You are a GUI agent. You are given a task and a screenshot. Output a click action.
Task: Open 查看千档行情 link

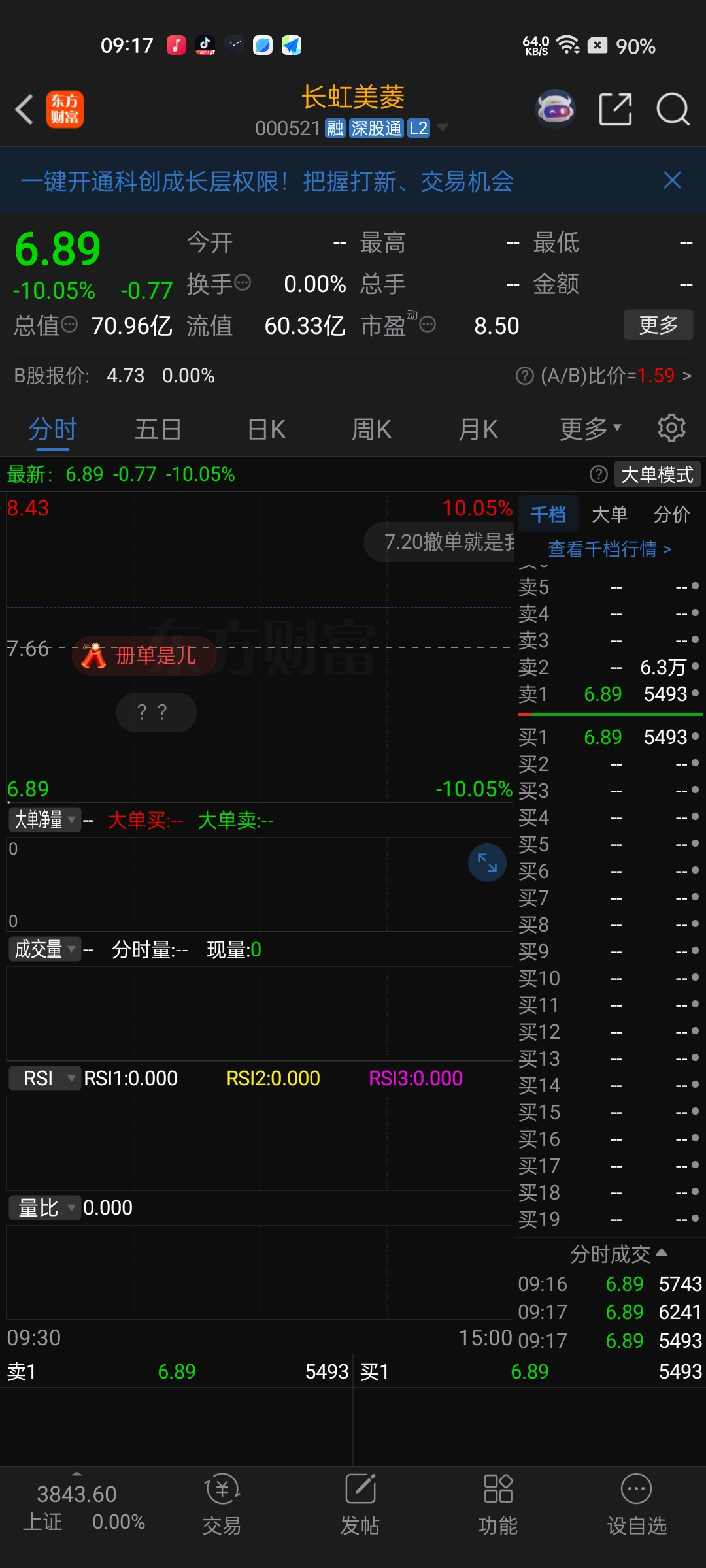609,549
